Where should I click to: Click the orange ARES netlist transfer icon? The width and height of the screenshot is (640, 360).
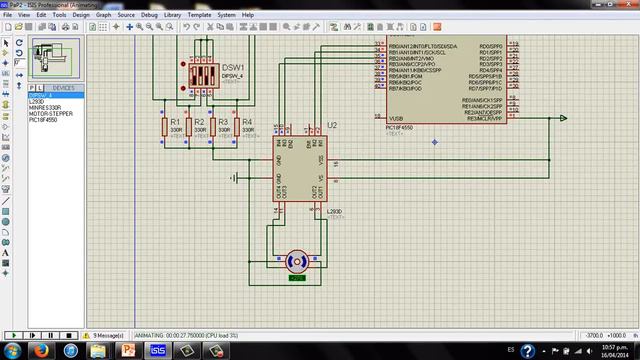437,27
